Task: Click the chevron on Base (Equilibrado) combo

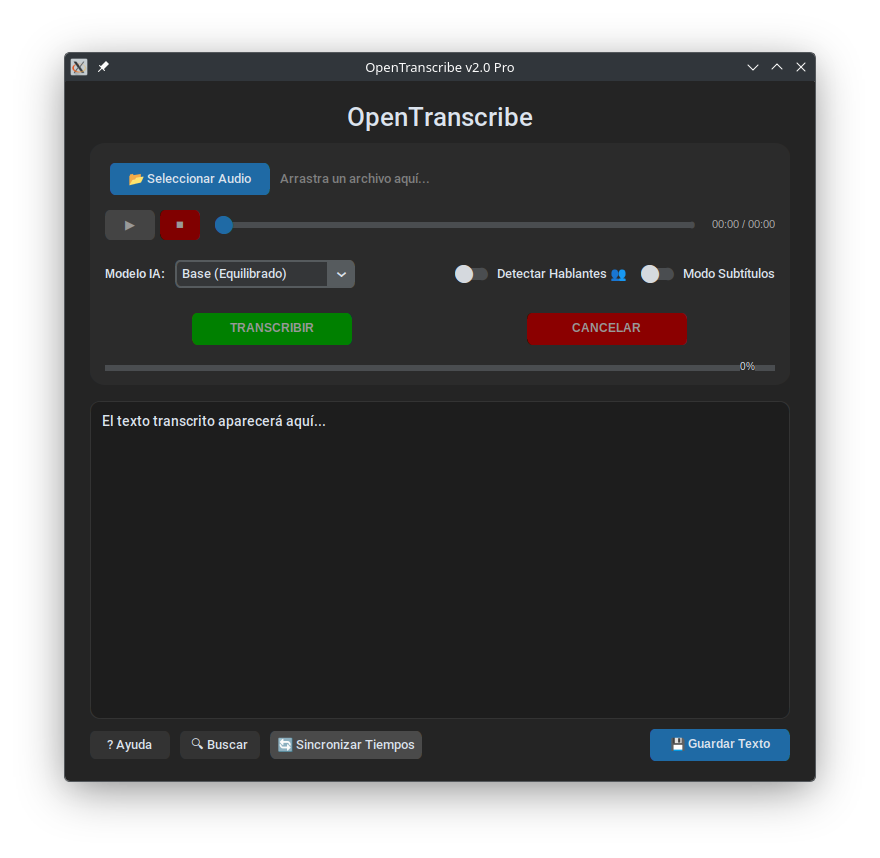Action: [341, 273]
